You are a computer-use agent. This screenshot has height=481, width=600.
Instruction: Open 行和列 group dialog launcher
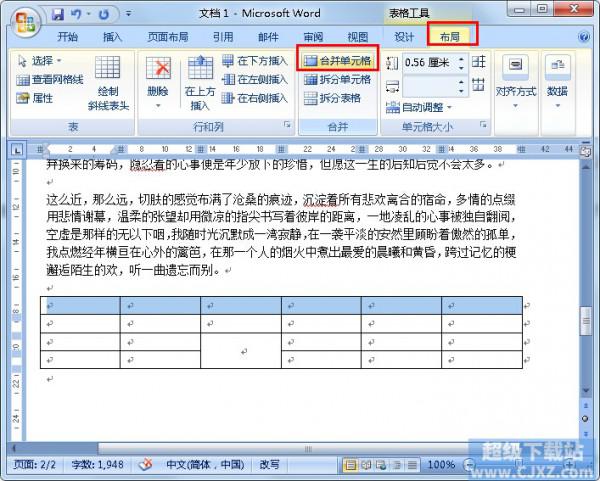click(287, 124)
